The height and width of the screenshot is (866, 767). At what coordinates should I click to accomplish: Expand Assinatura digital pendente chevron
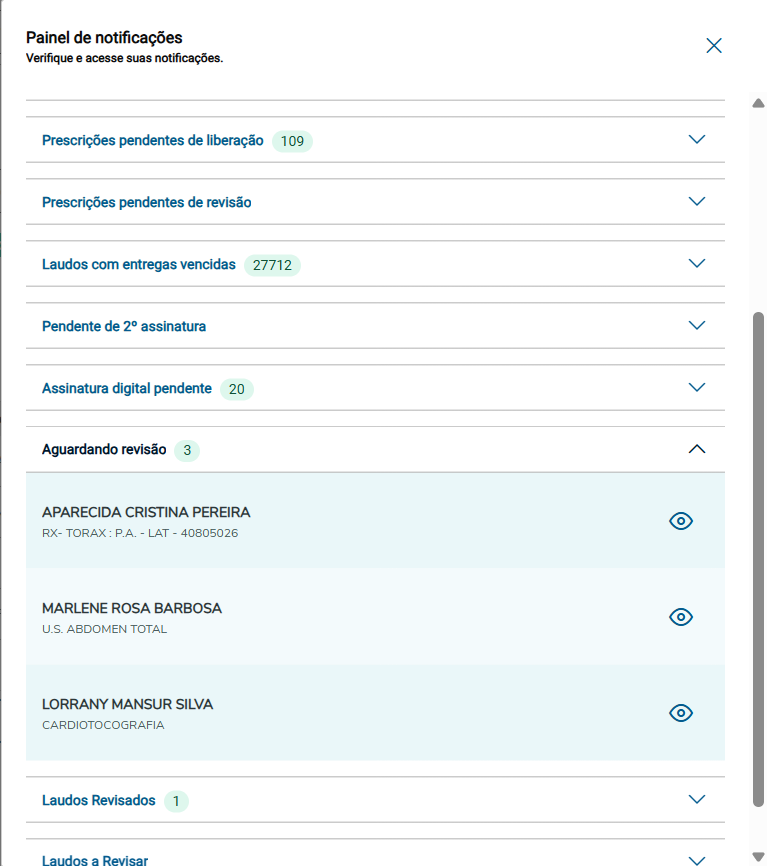[698, 388]
